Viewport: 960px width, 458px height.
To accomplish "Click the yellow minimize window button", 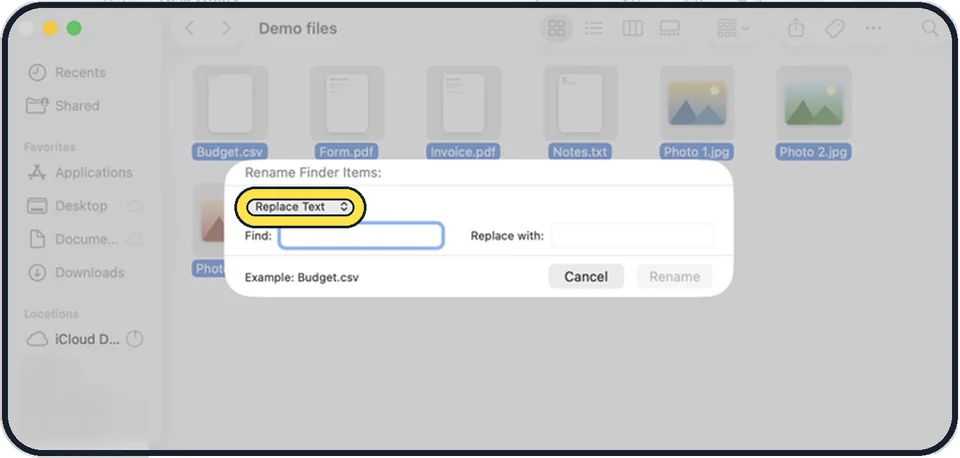I will coord(50,28).
